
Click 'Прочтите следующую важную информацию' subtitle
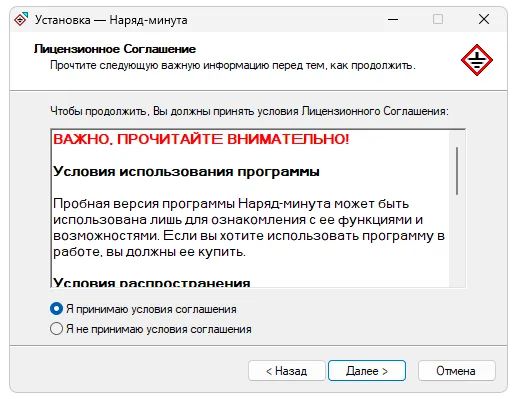point(233,65)
